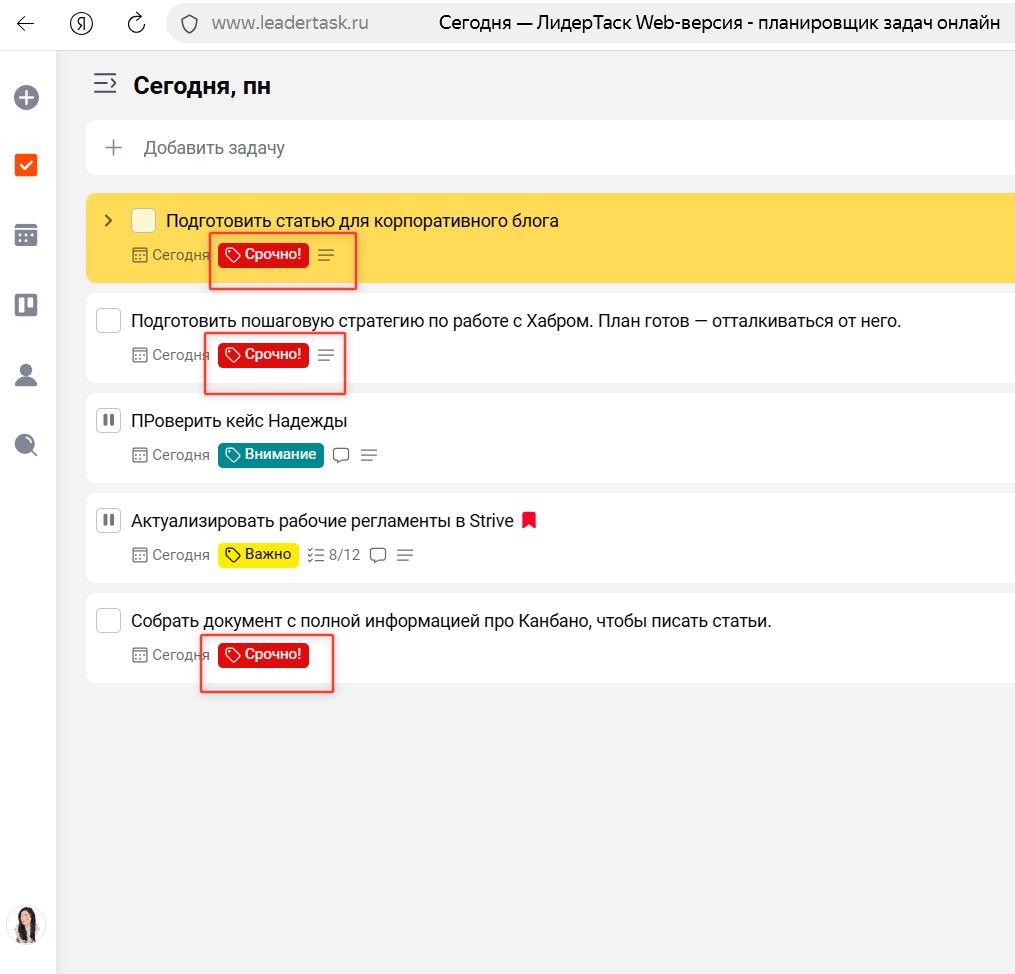The height and width of the screenshot is (974, 1015).
Task: Go back using the browser back arrow
Action: coord(25,24)
